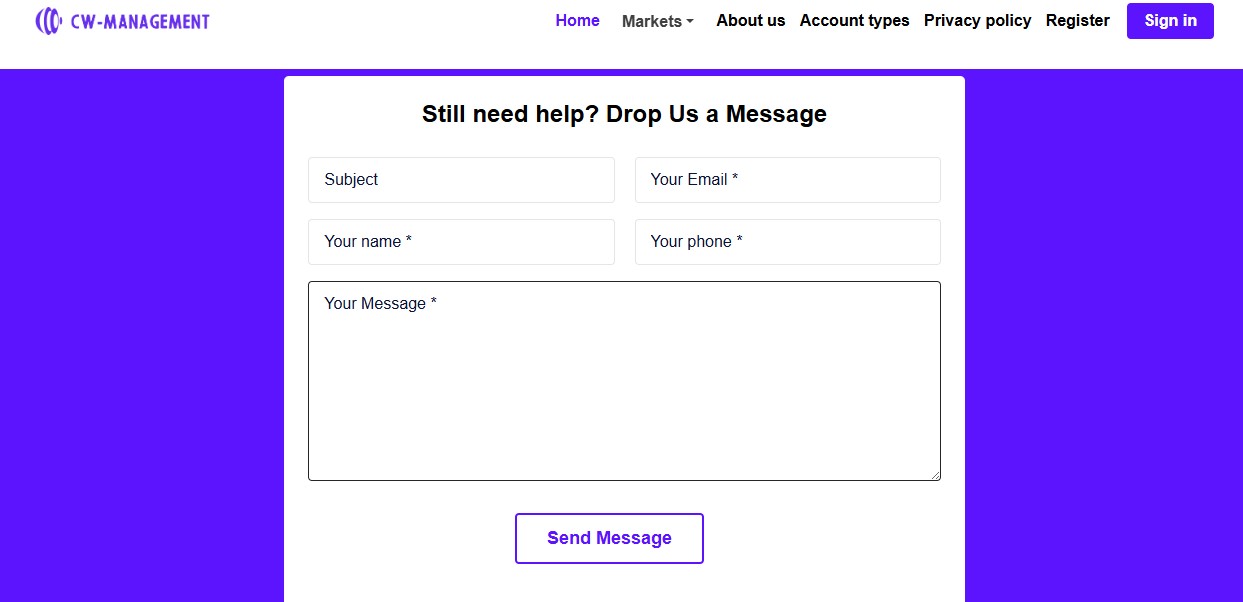
Task: Click the Sign in button
Action: 1170,20
